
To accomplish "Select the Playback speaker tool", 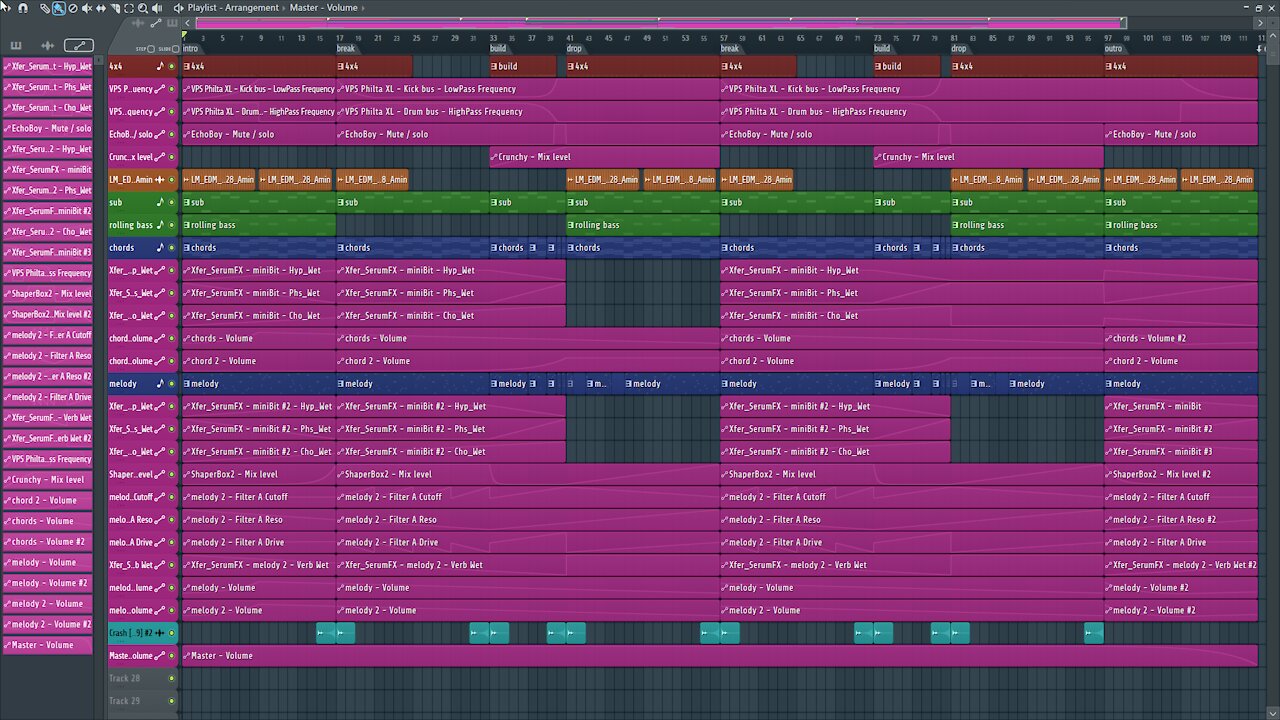I will click(157, 8).
